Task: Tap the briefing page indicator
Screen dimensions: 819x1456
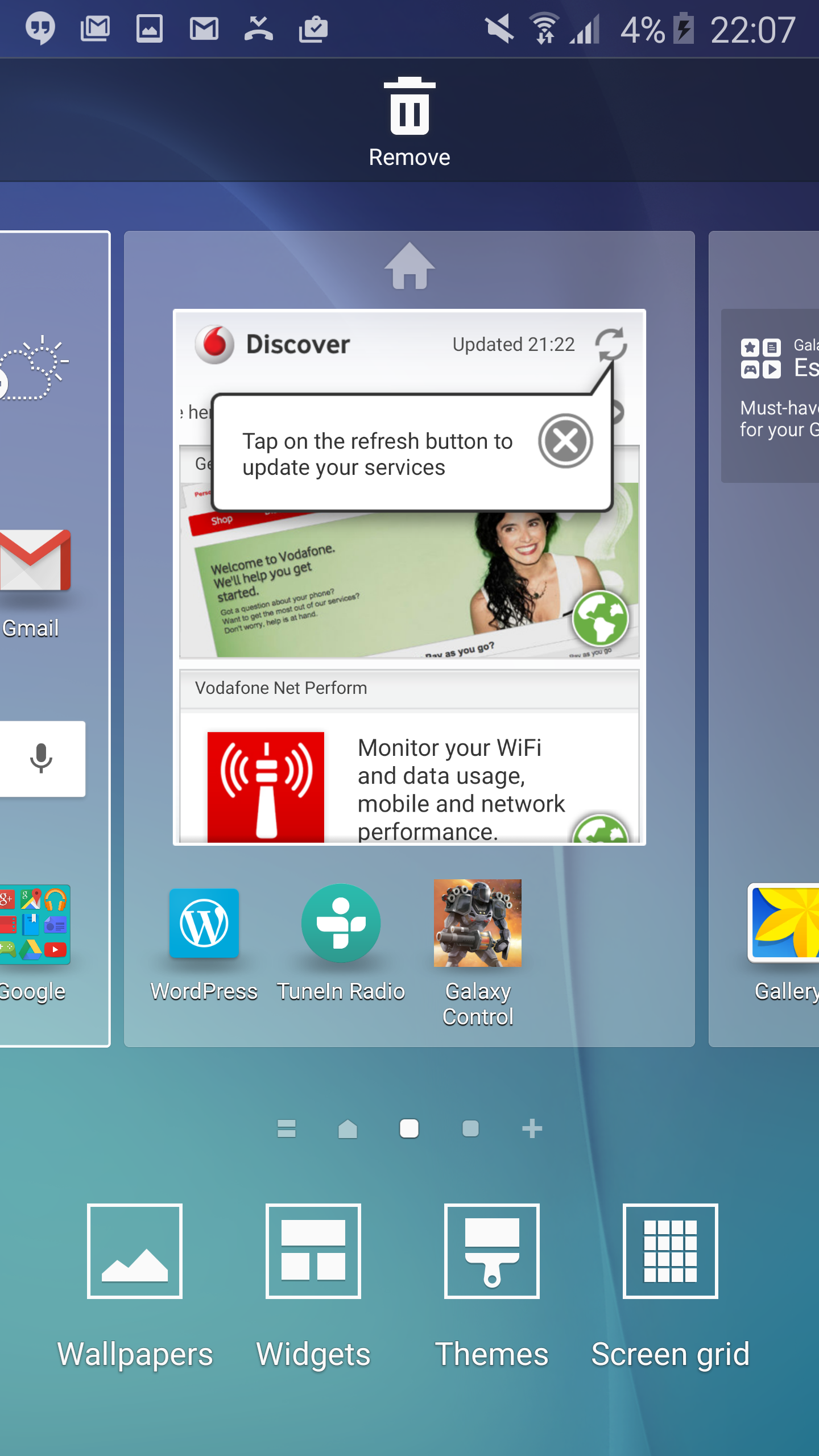Action: click(287, 1128)
